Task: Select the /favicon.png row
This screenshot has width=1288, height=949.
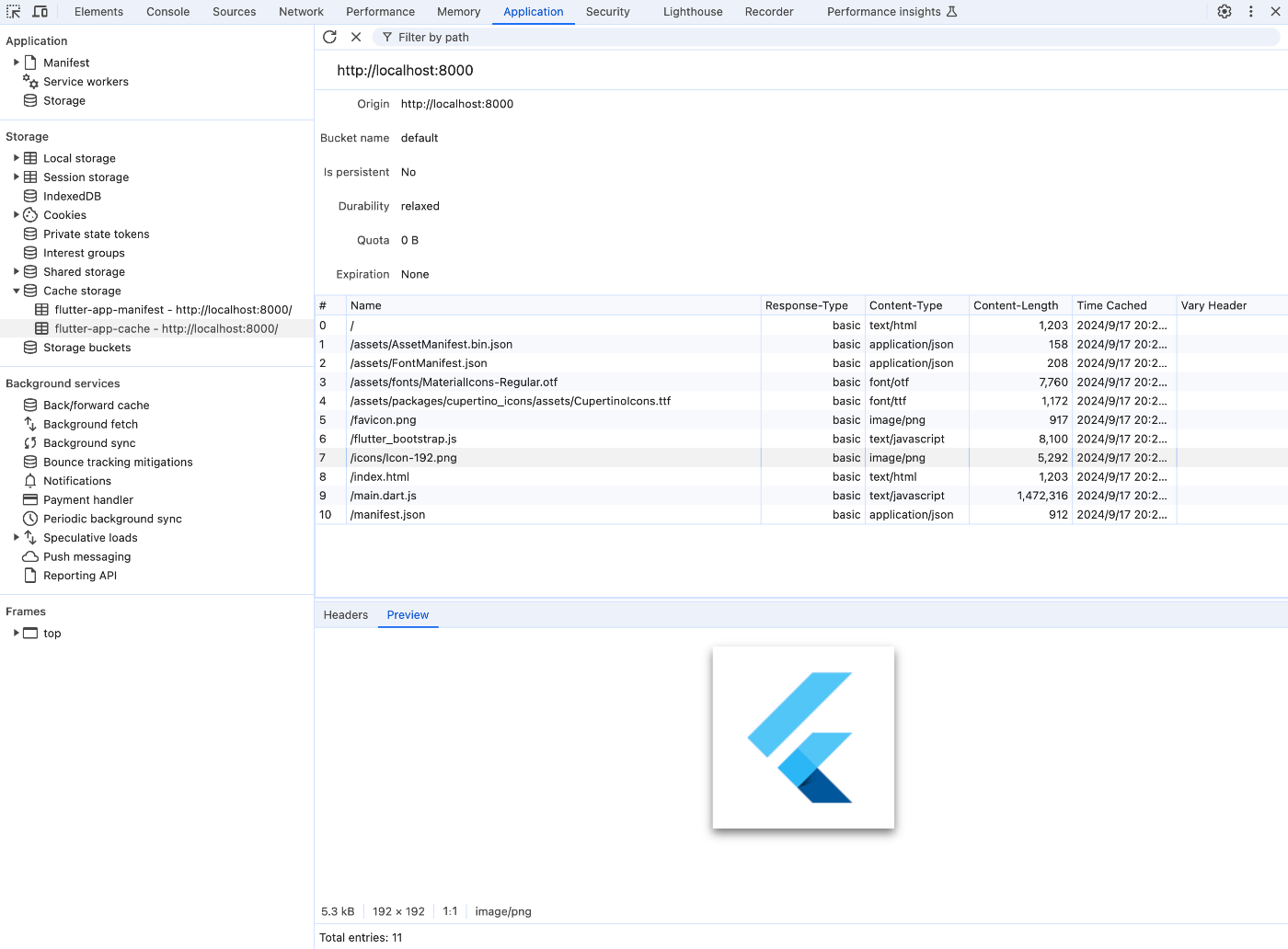Action: click(801, 420)
